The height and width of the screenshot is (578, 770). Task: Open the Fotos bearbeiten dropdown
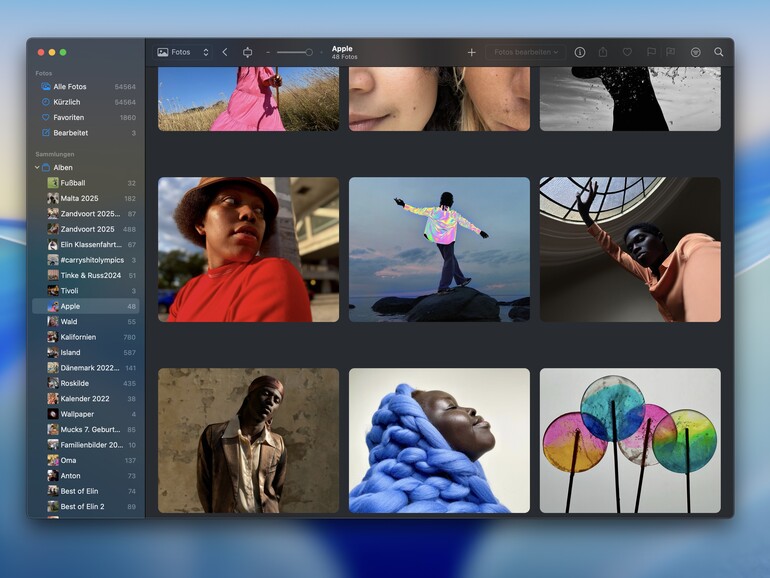(525, 52)
